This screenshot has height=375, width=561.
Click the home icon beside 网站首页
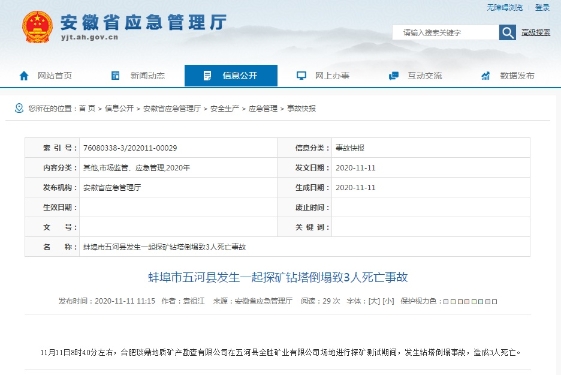(24, 76)
